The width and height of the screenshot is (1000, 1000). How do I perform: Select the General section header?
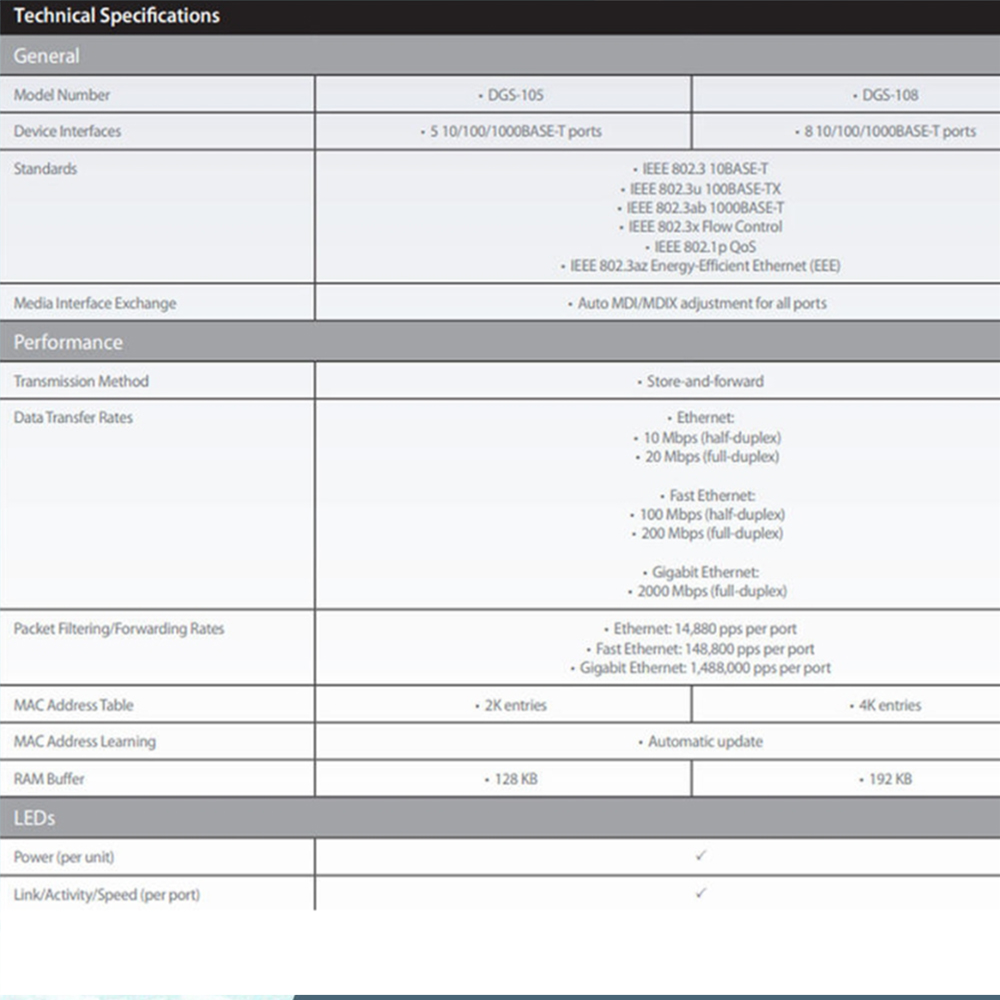pyautogui.click(x=47, y=56)
